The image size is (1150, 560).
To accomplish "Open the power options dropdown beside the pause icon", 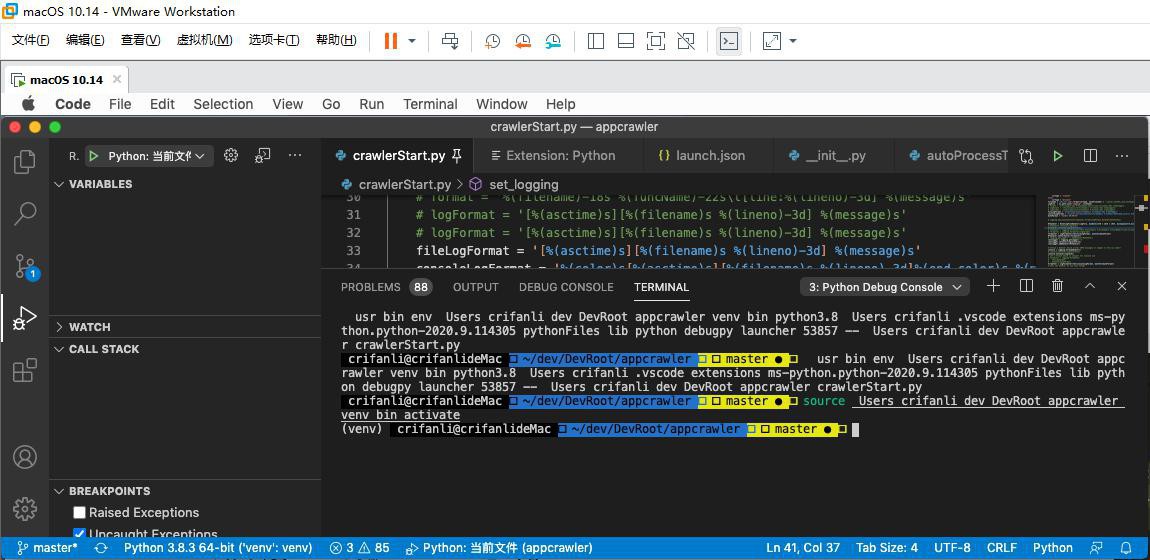I will (x=412, y=41).
